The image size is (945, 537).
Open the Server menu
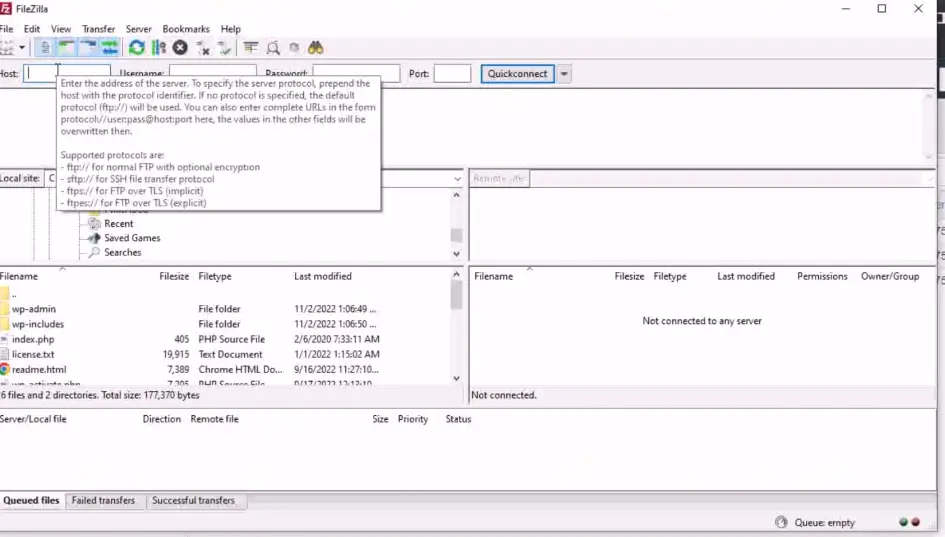point(139,29)
